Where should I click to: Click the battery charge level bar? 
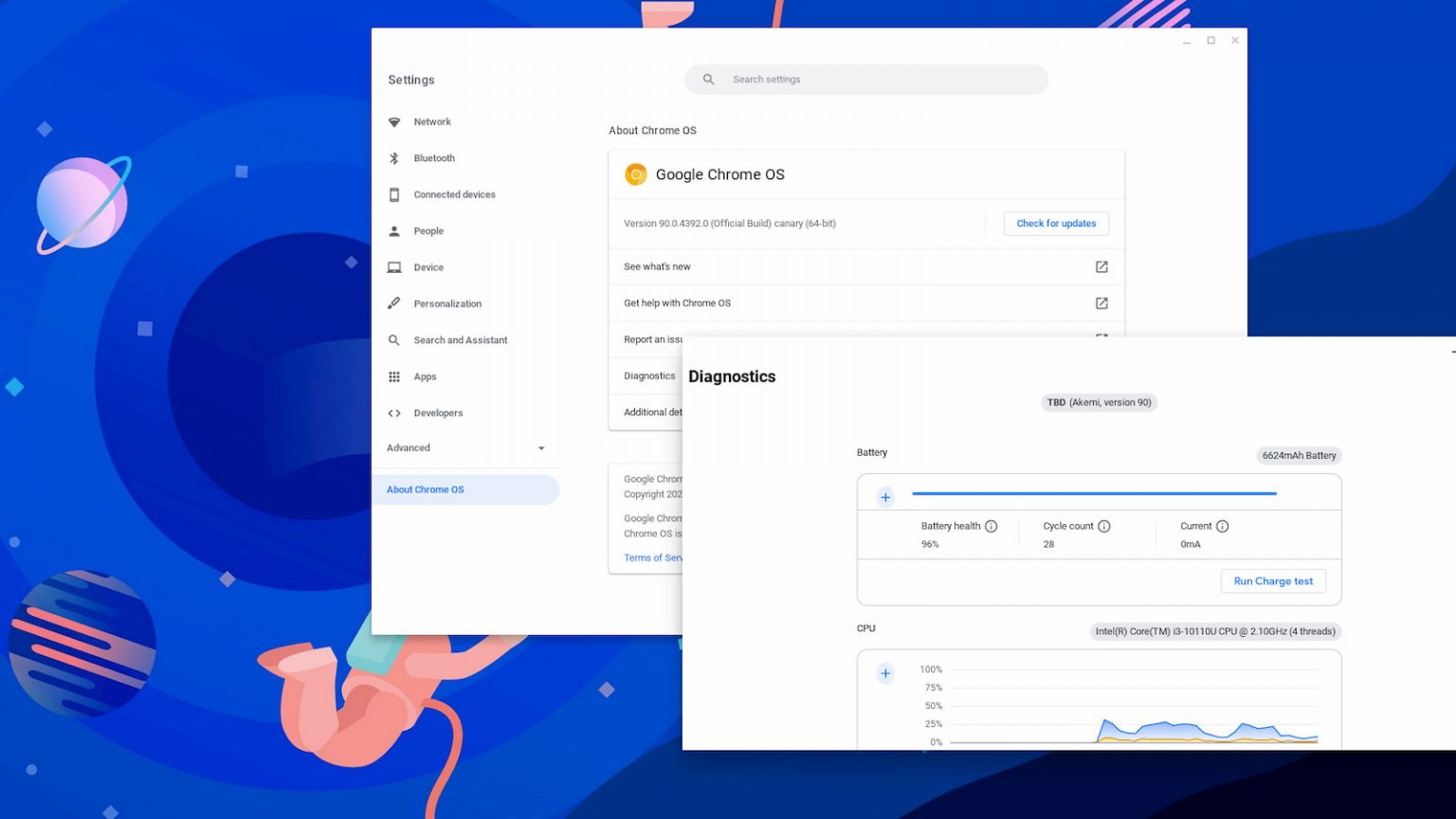[1094, 494]
